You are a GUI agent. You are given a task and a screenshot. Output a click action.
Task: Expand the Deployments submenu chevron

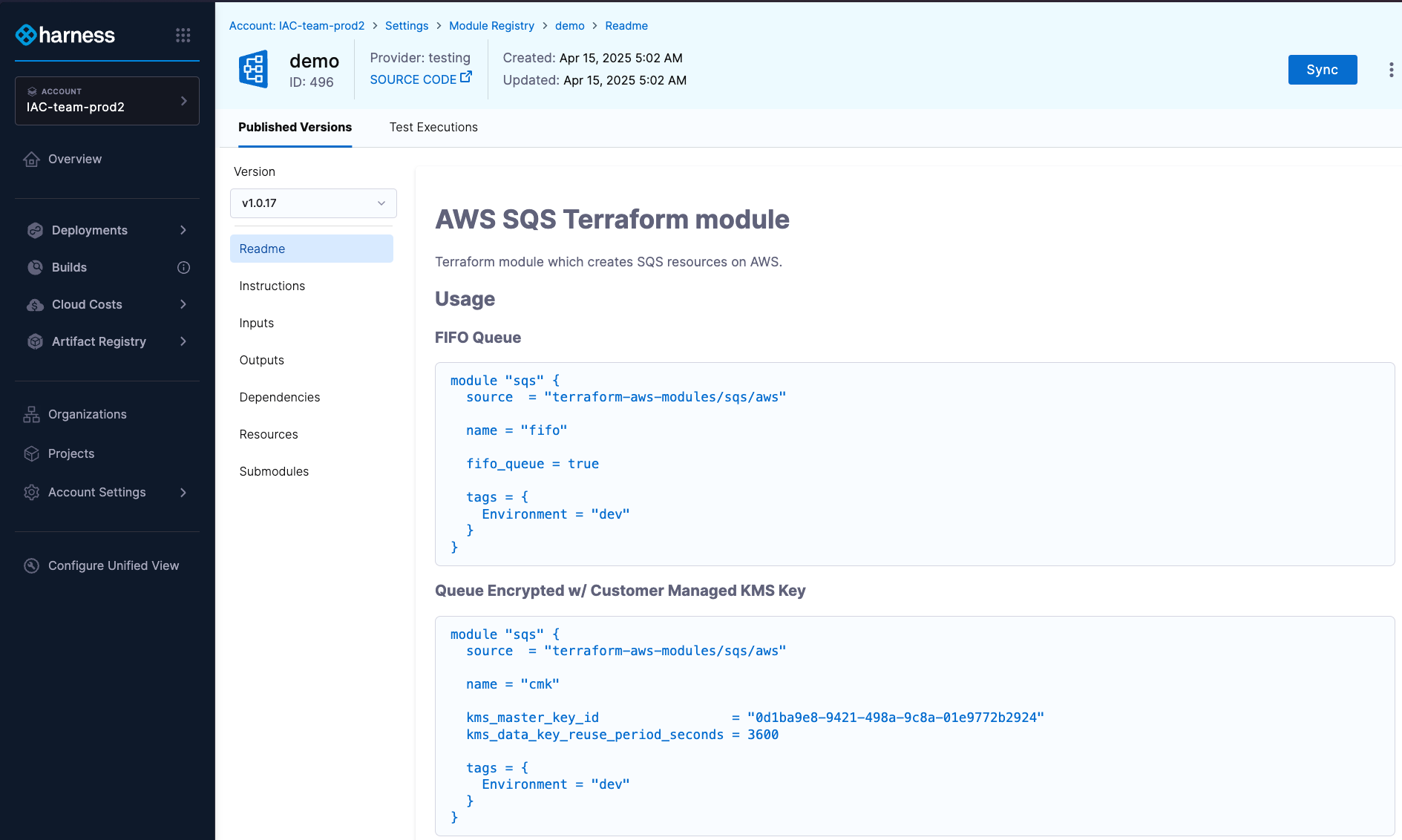tap(183, 230)
